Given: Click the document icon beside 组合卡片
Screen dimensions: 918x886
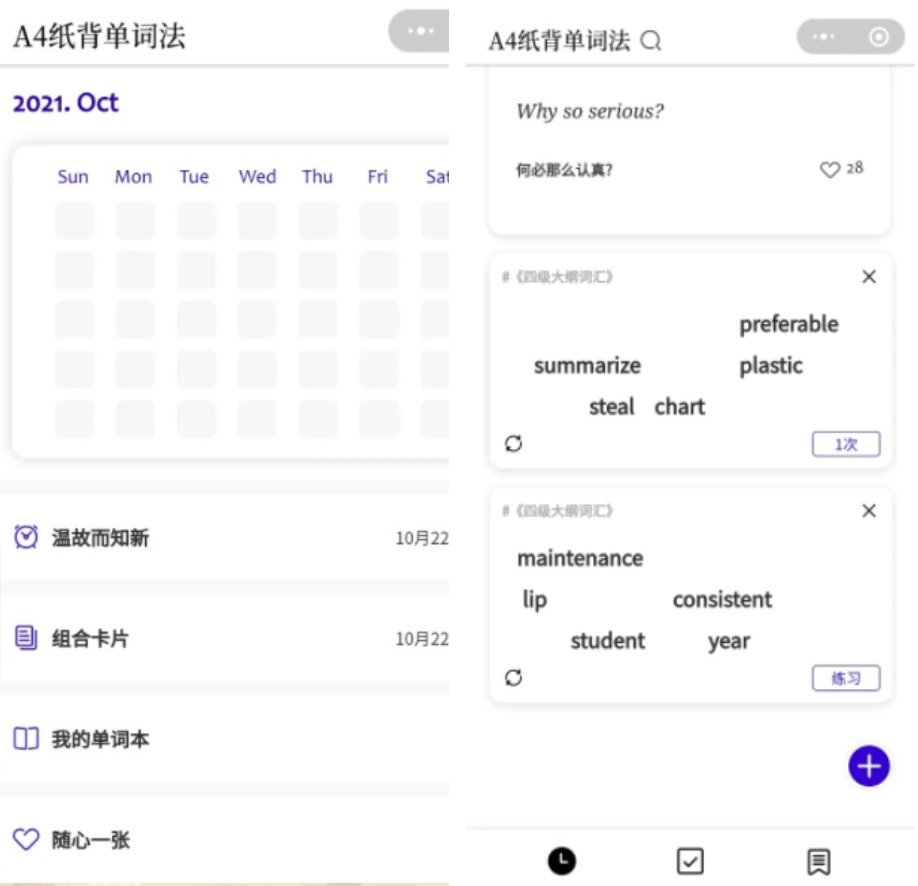Looking at the screenshot, I should [x=24, y=639].
